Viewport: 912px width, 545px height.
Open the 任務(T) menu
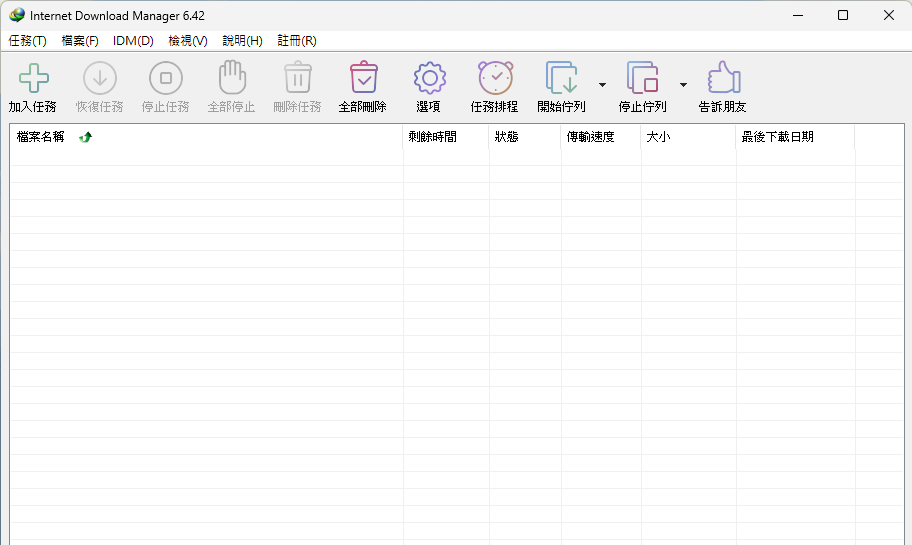(27, 41)
